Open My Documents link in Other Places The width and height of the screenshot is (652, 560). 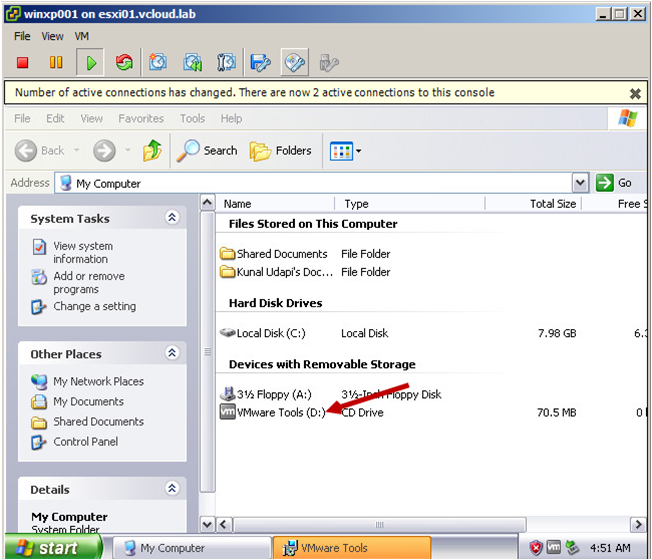[x=88, y=401]
